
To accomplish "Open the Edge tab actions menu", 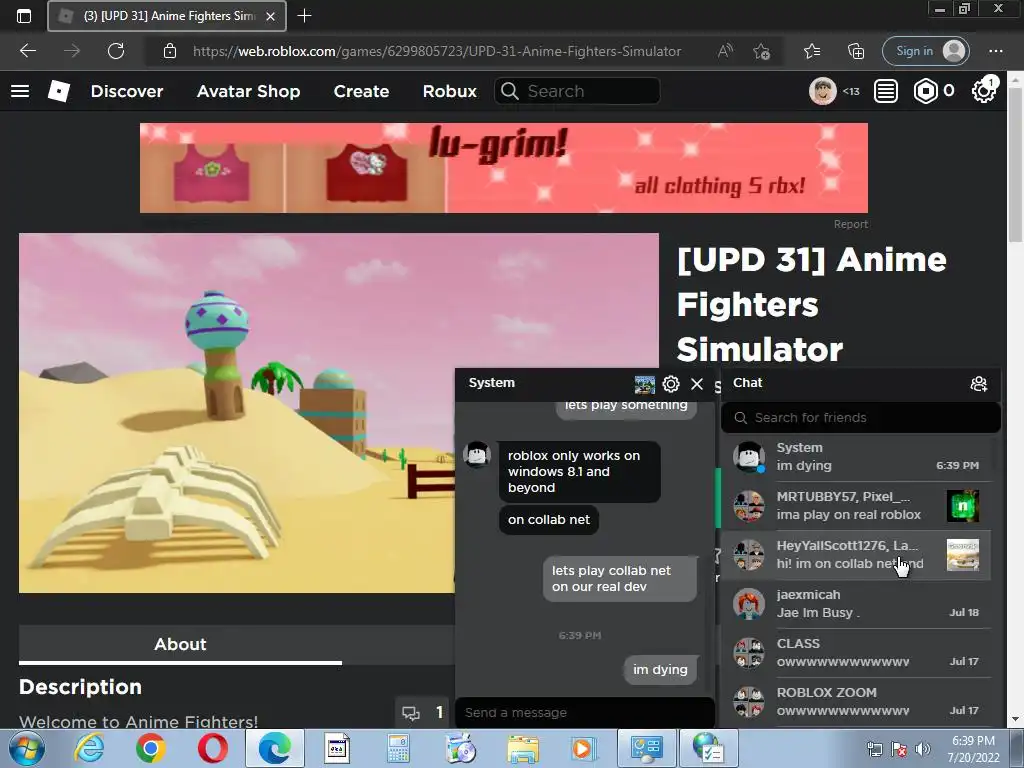I will click(24, 16).
